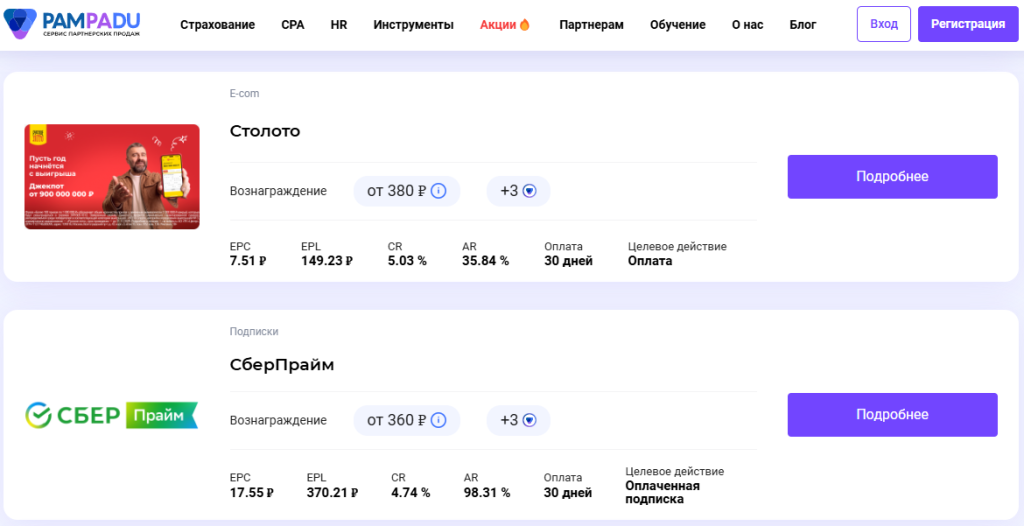Select the AR value 98.31 %

487,493
